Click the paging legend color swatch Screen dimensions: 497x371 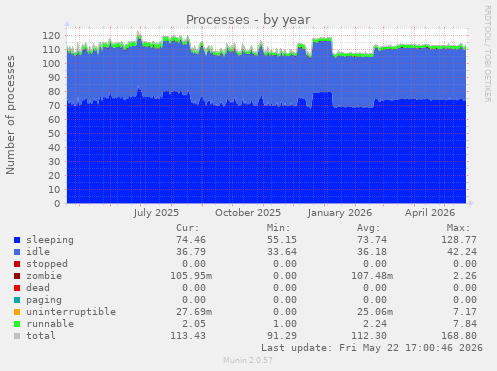[x=17, y=300]
